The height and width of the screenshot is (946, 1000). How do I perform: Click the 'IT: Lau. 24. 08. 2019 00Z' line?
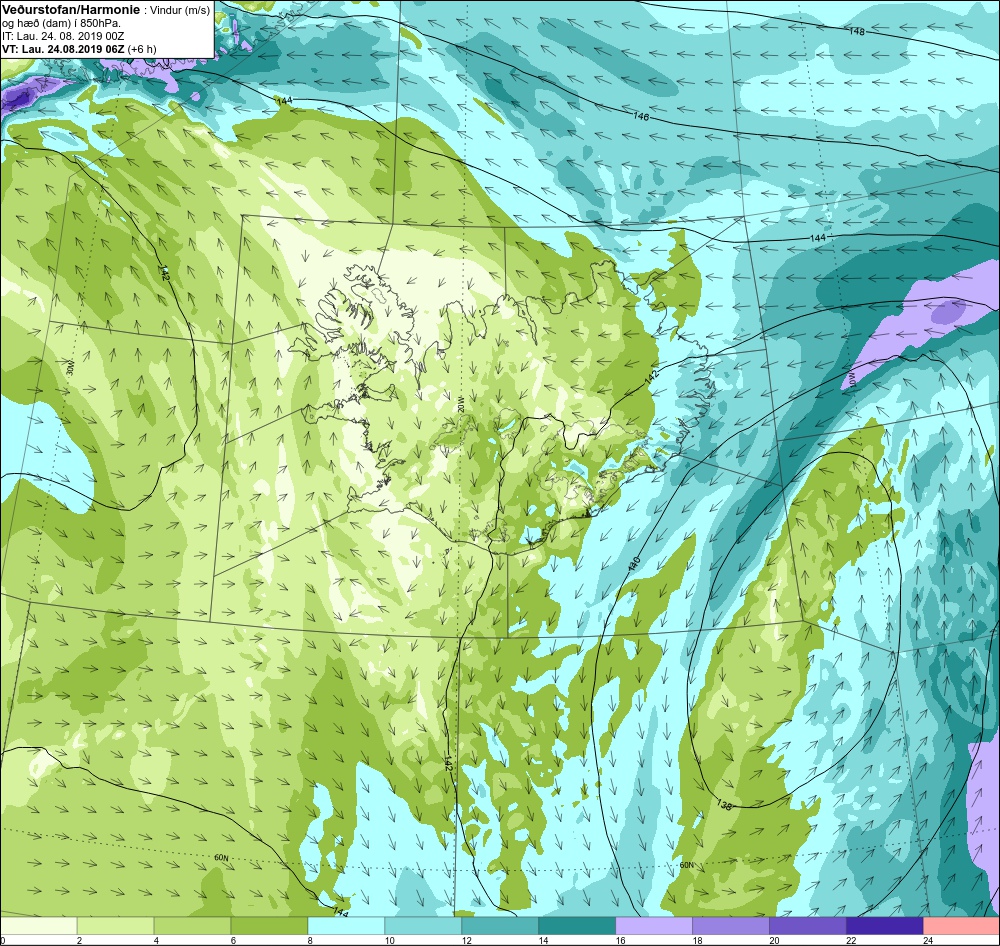pyautogui.click(x=64, y=36)
